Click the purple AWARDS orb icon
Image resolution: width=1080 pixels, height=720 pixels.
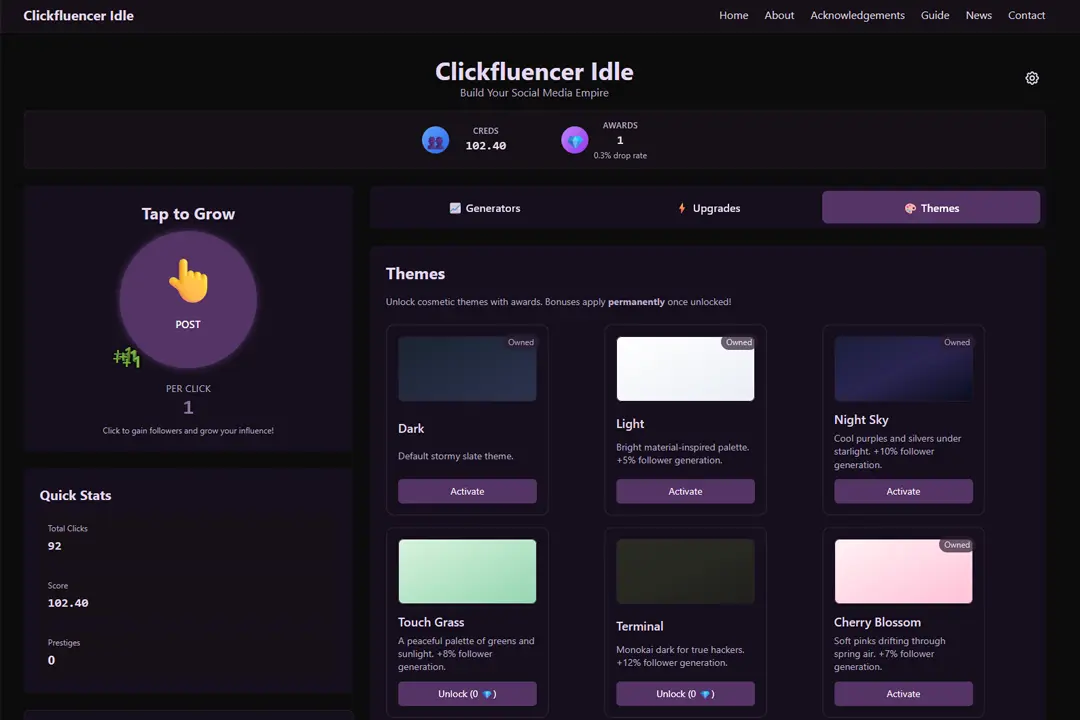tap(575, 140)
